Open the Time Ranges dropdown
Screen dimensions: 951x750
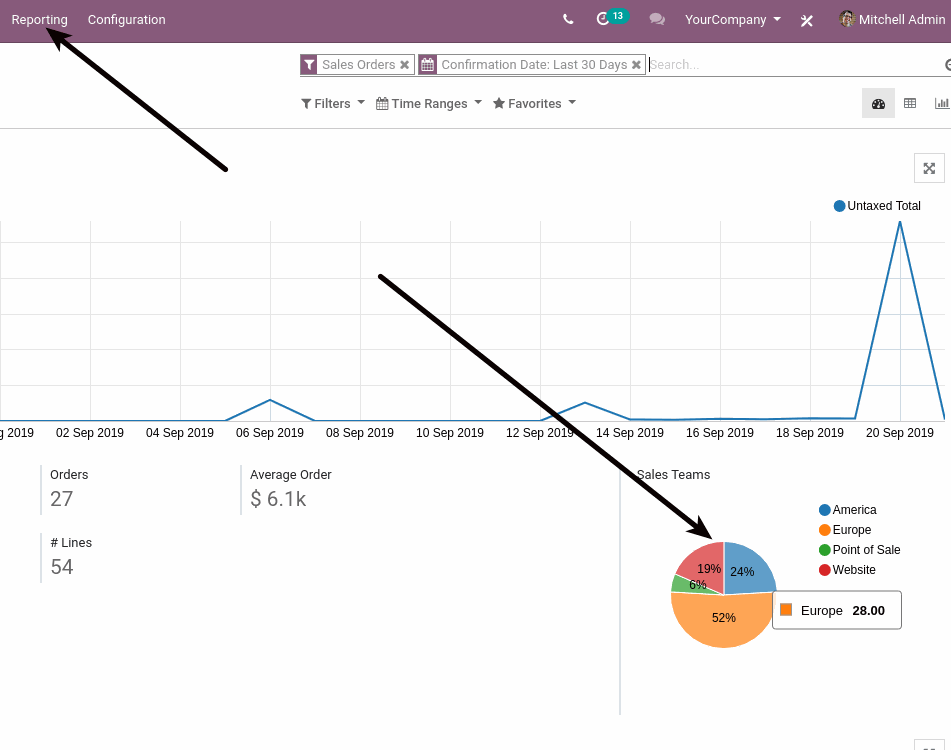tap(428, 103)
